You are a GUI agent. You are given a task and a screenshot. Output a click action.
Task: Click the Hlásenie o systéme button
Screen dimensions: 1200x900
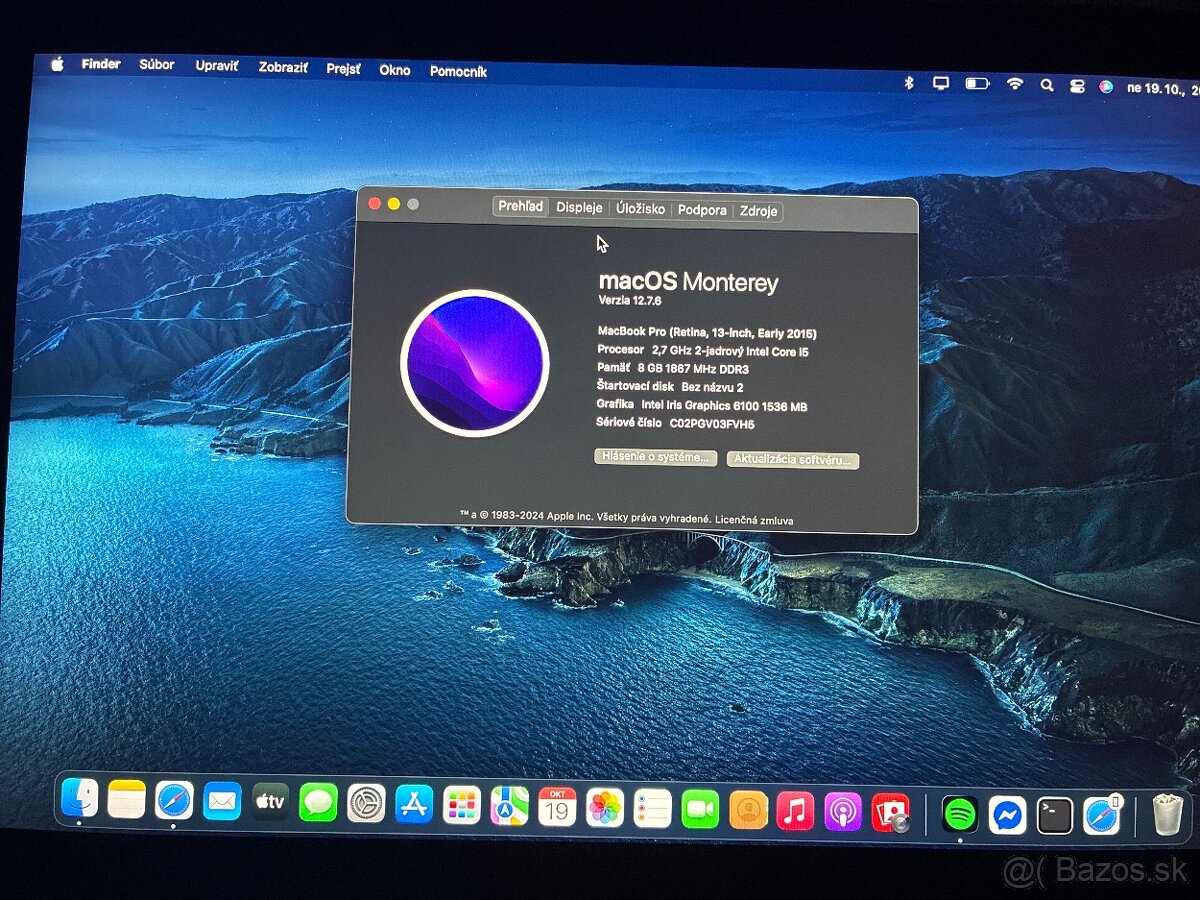tap(655, 458)
